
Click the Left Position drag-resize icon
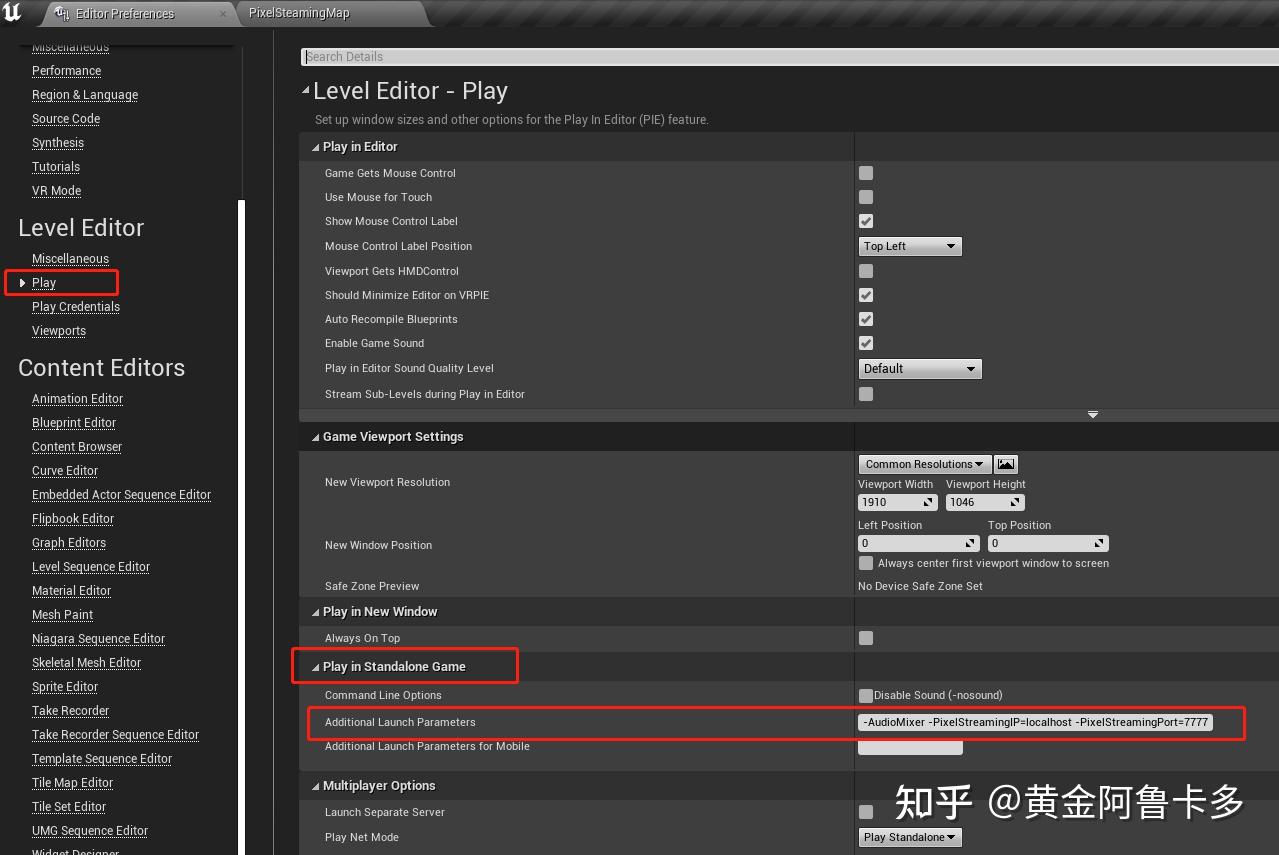(970, 543)
